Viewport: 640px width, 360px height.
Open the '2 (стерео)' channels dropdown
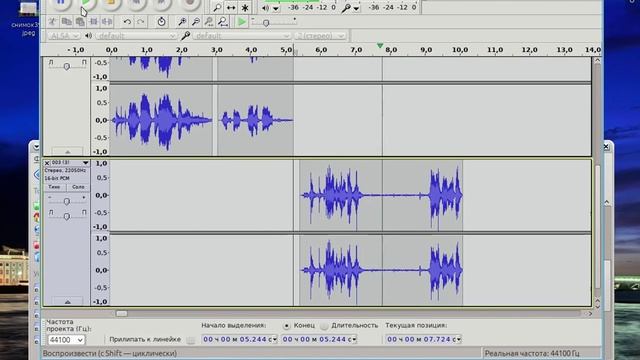click(x=321, y=36)
